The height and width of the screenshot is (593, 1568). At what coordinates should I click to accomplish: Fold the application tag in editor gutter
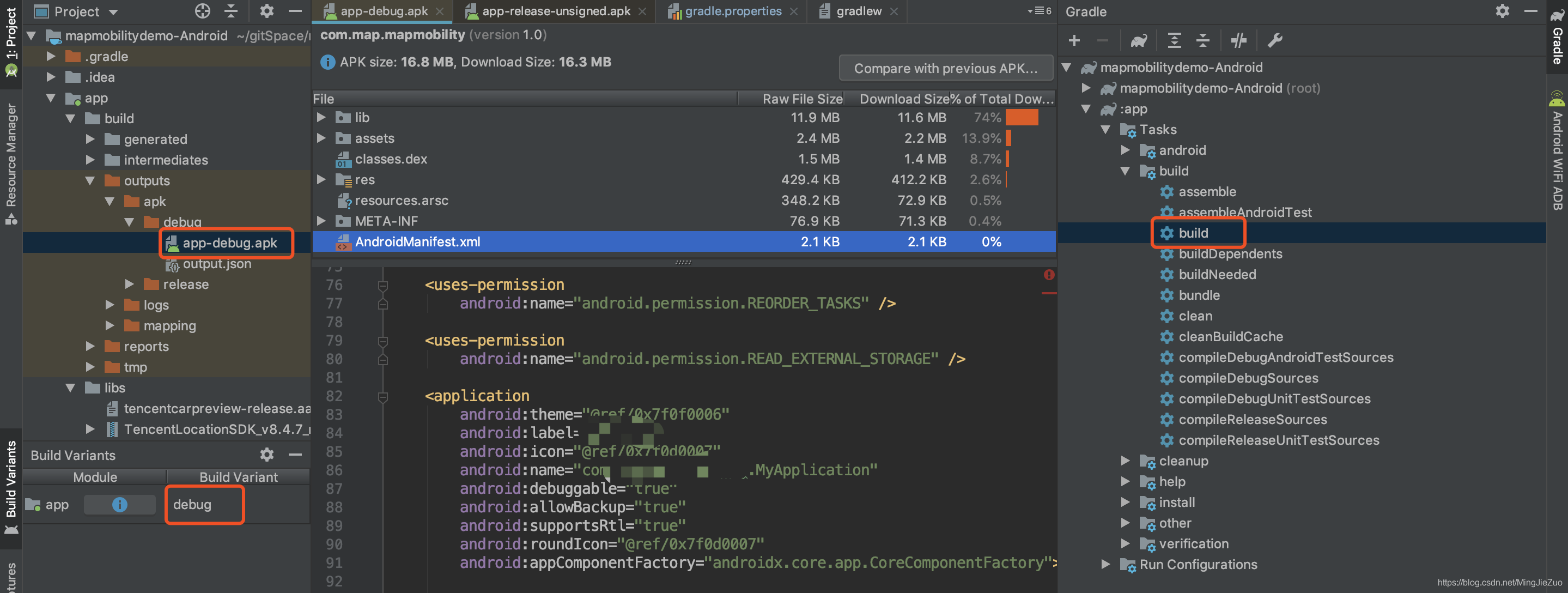383,397
